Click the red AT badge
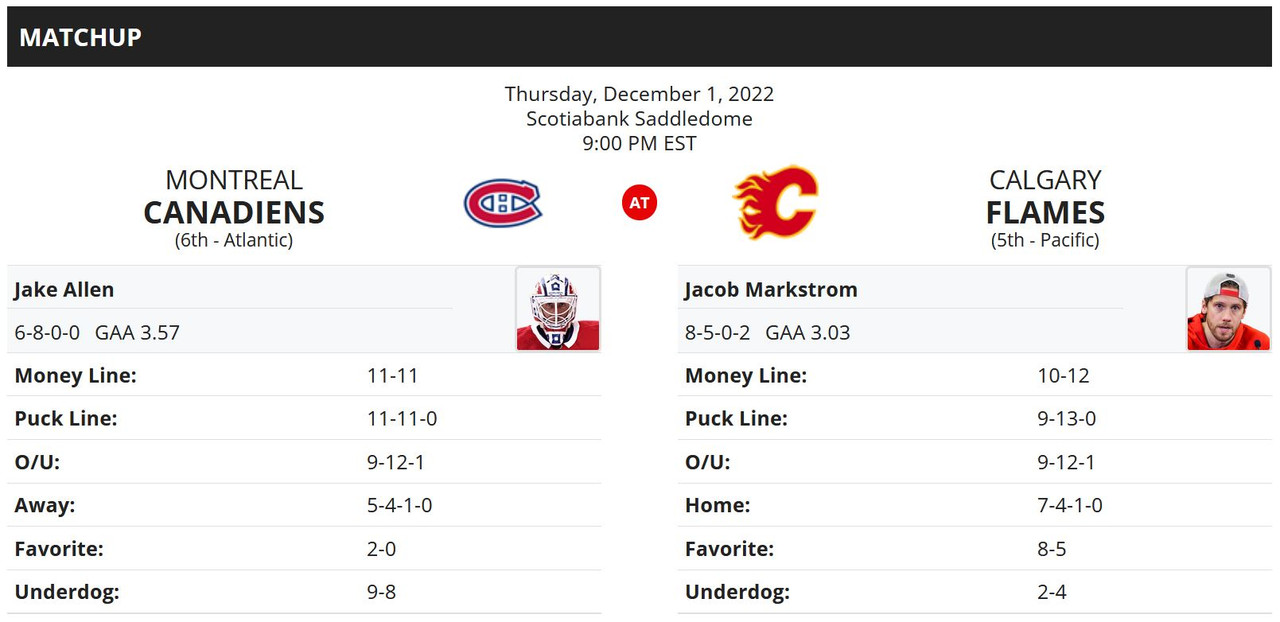 [x=640, y=203]
